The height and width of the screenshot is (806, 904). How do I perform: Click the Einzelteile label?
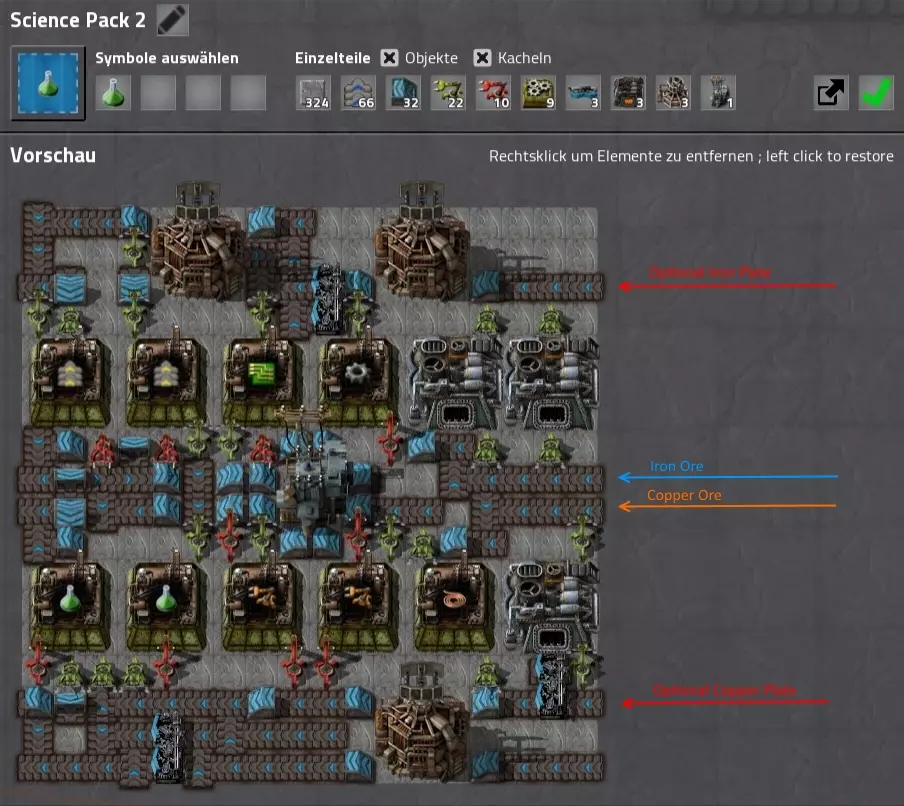pyautogui.click(x=333, y=58)
